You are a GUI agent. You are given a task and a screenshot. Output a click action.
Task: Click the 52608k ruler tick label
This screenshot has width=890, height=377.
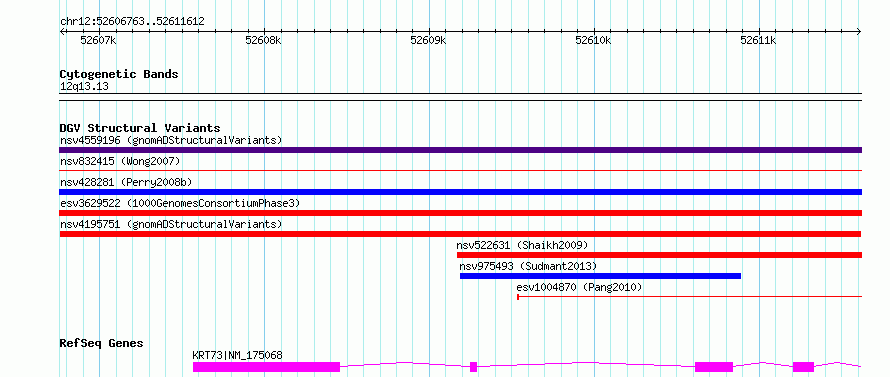pyautogui.click(x=263, y=40)
